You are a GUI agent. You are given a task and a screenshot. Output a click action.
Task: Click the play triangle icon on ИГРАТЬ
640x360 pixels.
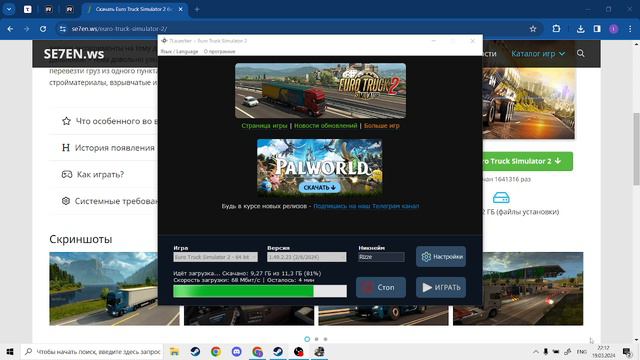coord(427,287)
